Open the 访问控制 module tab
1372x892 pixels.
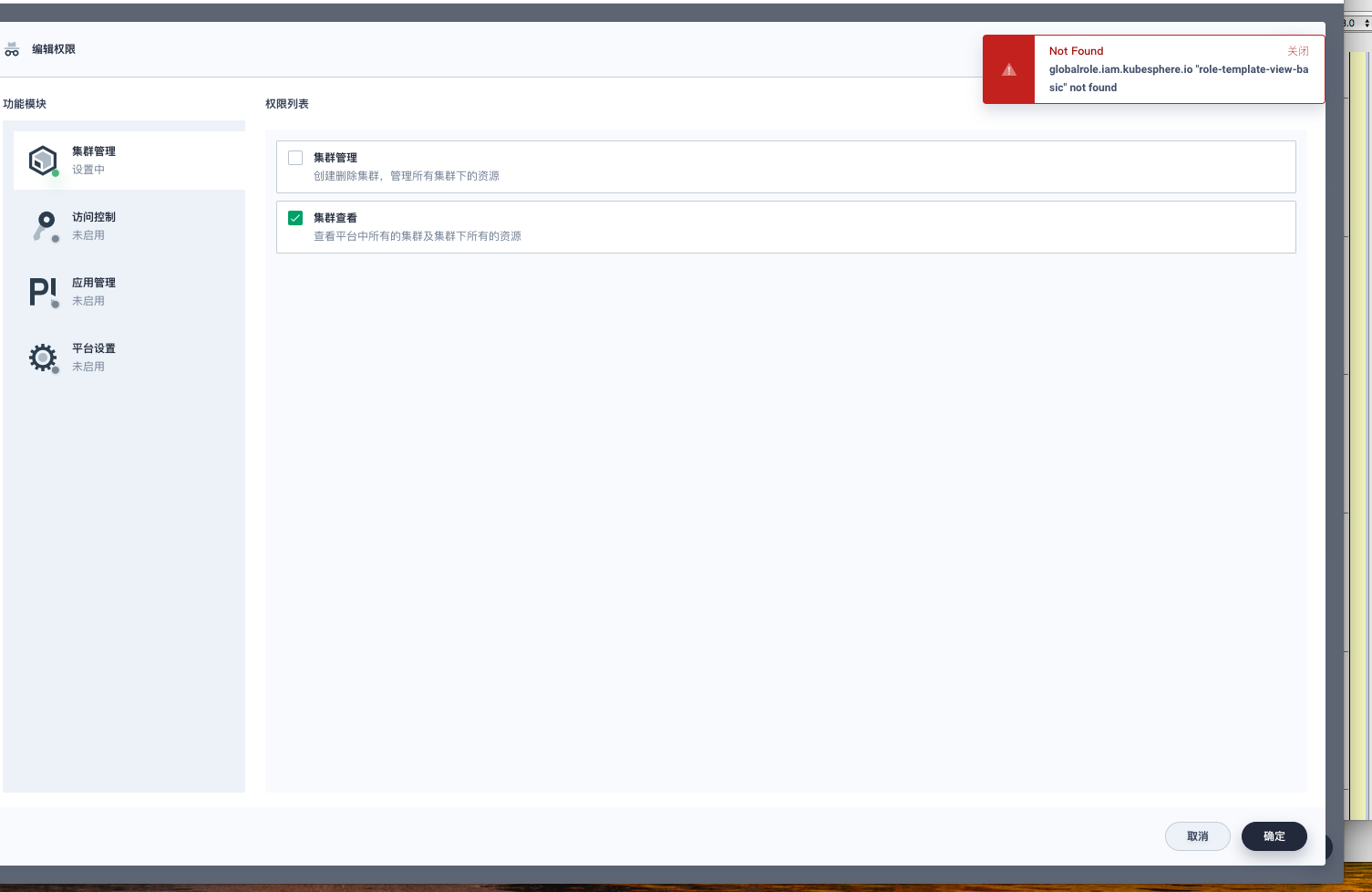click(129, 226)
